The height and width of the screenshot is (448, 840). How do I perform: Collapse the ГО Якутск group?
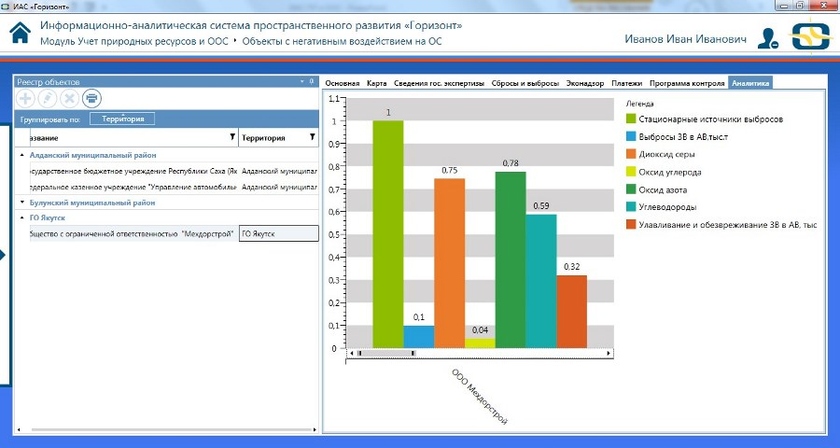pyautogui.click(x=22, y=217)
